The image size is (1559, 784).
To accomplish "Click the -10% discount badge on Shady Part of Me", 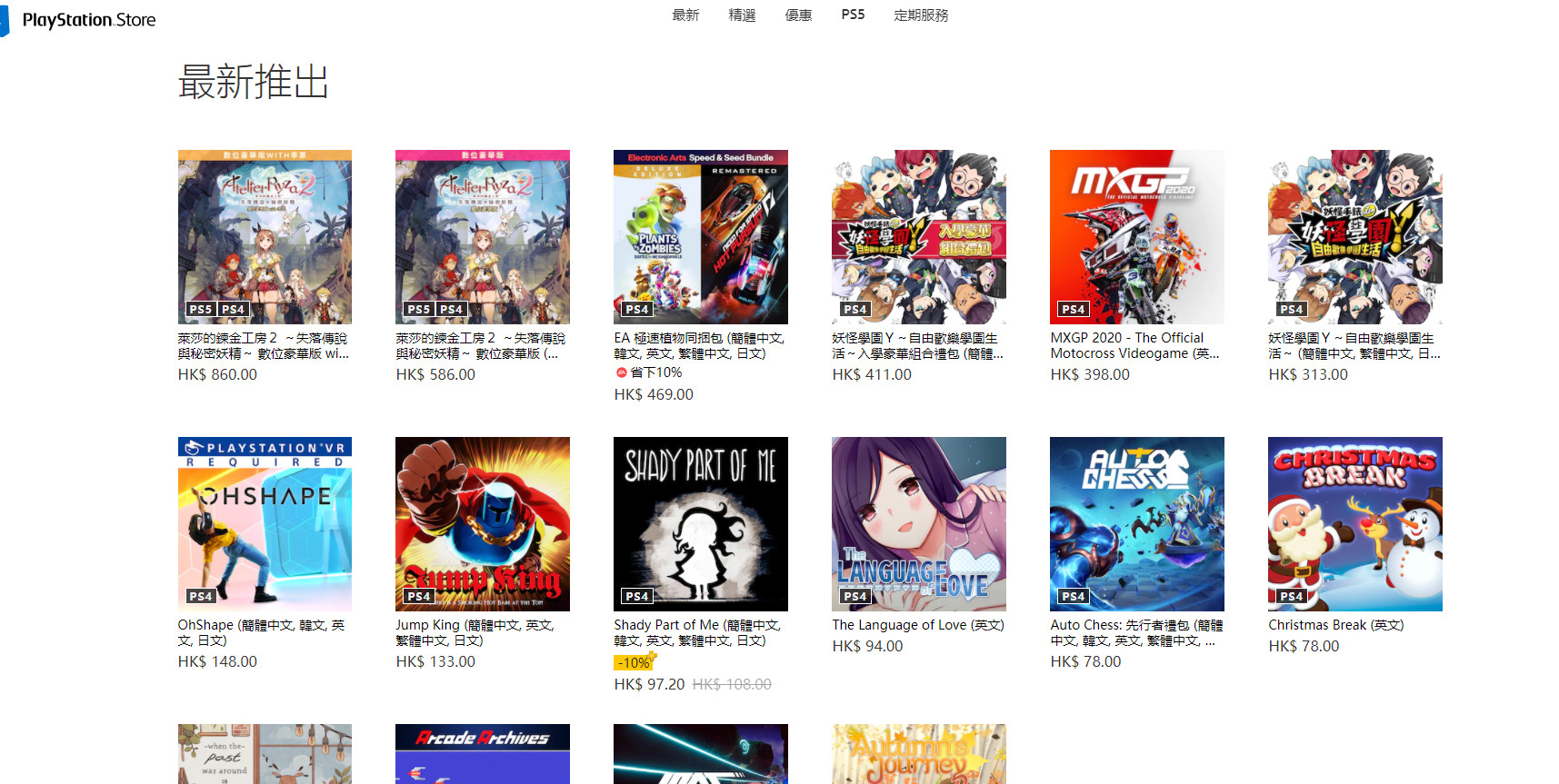I will 635,662.
